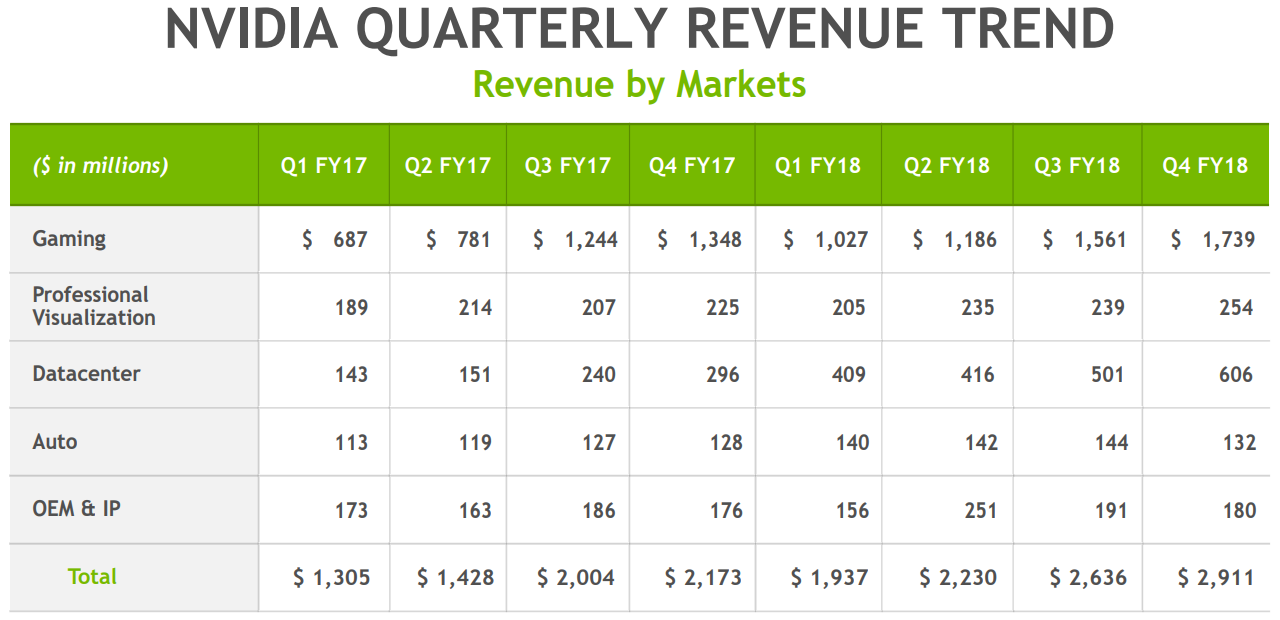Select the "Q3 FY18" column header

(x=1077, y=166)
